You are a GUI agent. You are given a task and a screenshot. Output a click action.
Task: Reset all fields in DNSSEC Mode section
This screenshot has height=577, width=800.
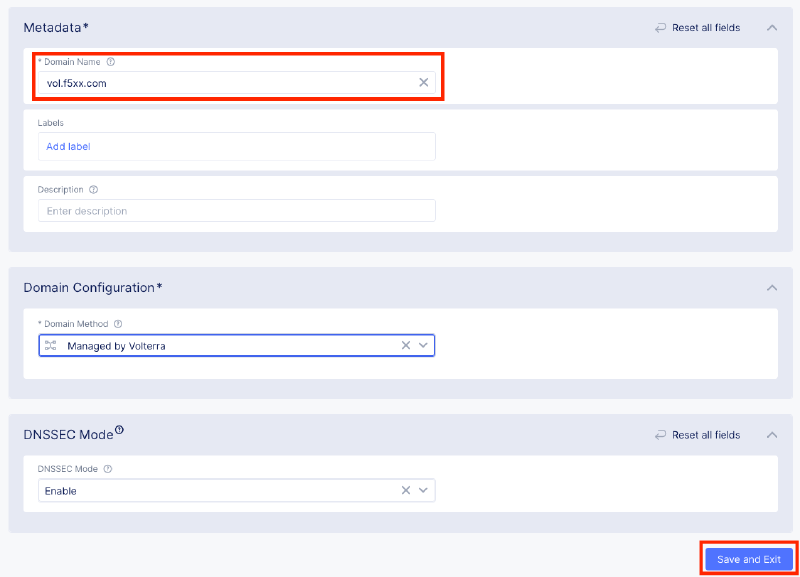coord(698,435)
